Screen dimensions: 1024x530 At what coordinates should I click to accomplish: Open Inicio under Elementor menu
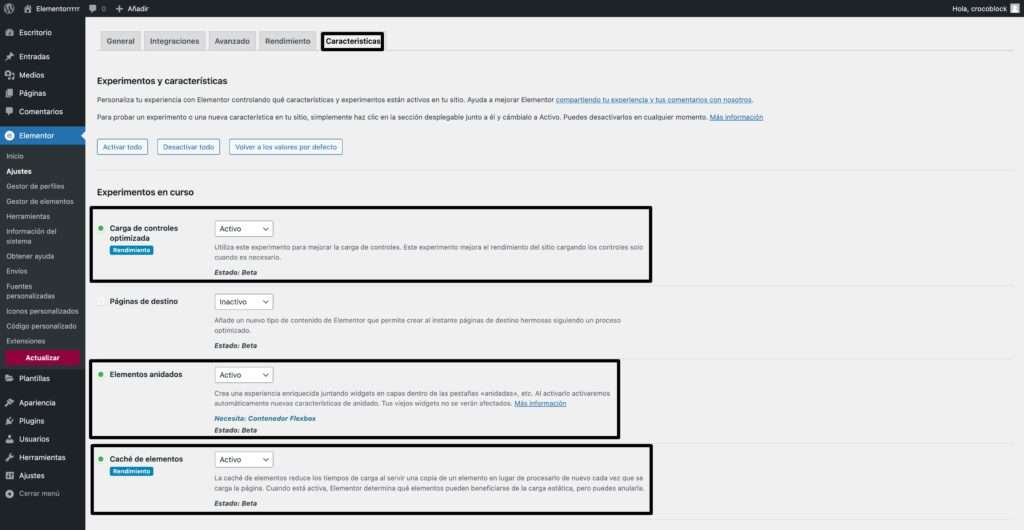coord(15,157)
